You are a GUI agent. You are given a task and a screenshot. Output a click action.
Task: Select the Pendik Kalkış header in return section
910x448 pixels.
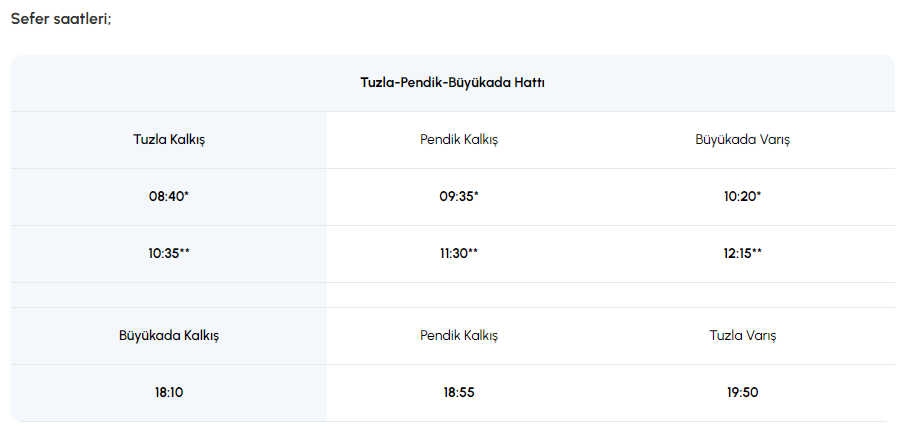459,336
